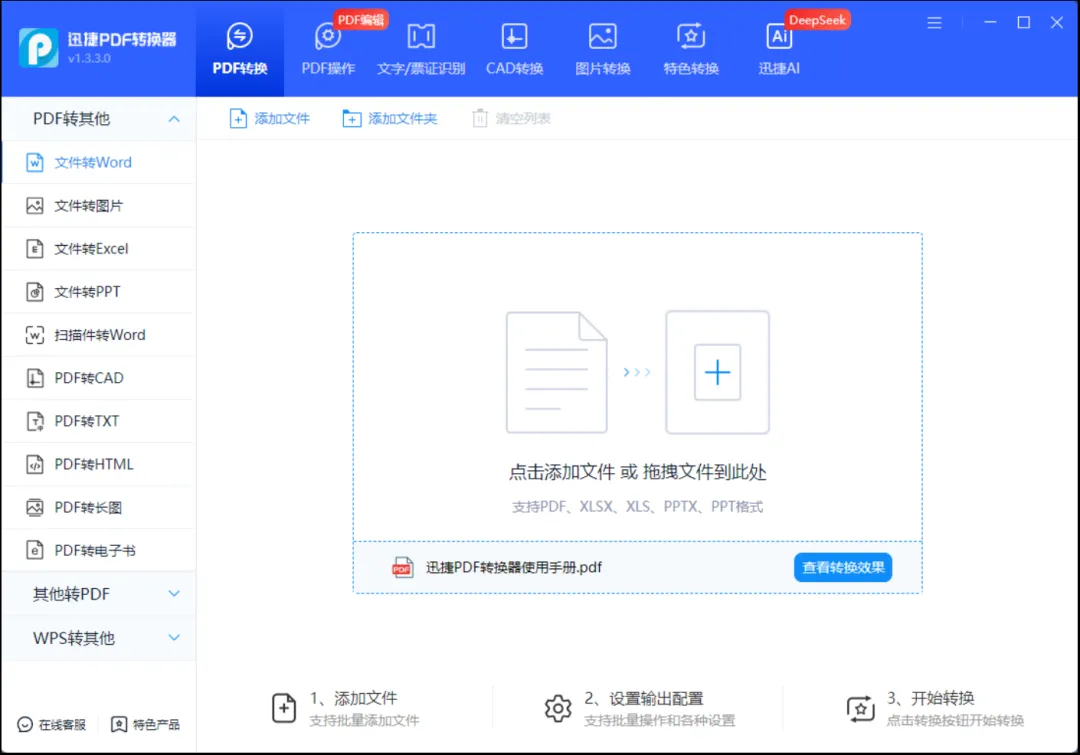Select 文件转Excel in sidebar
The image size is (1080, 755).
(x=99, y=249)
